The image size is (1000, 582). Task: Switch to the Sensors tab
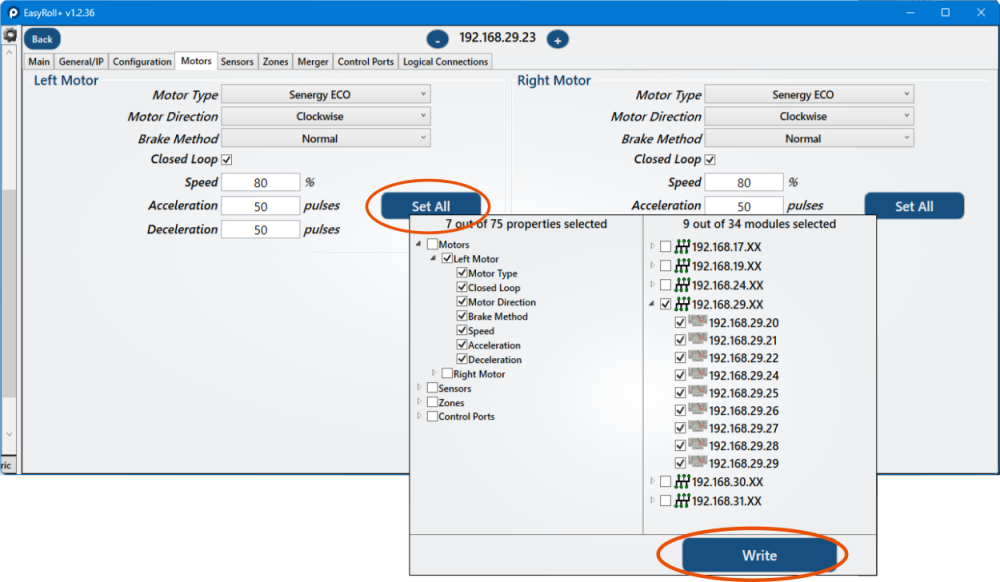[x=237, y=62]
